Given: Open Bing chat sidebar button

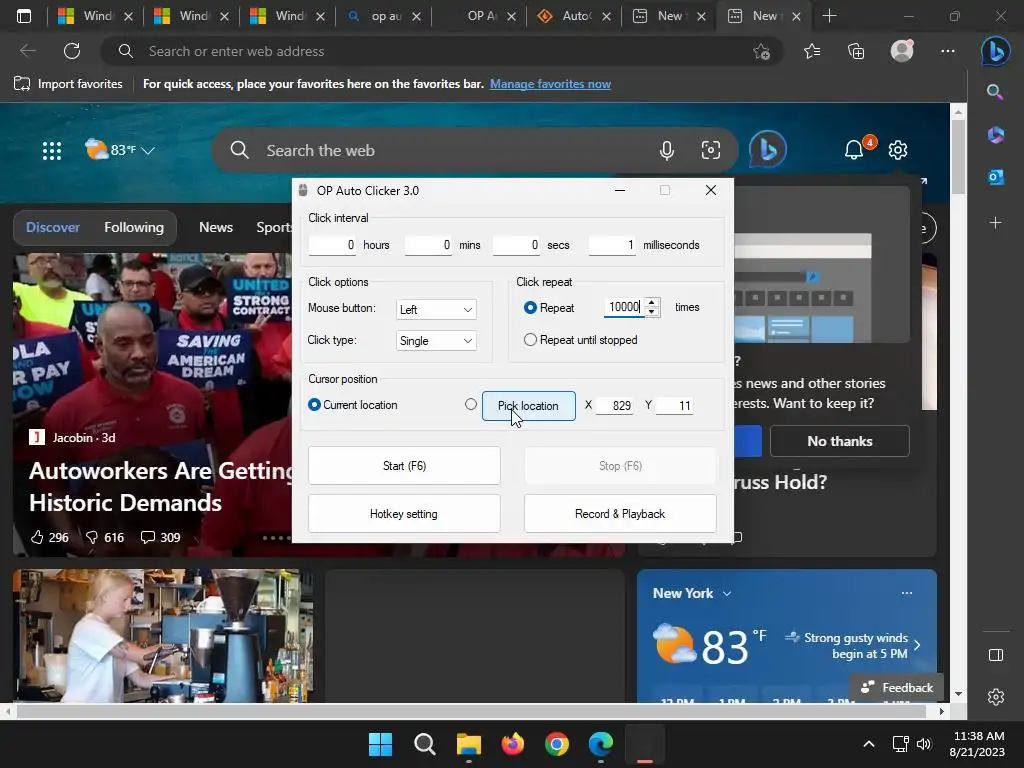Looking at the screenshot, I should click(x=995, y=51).
